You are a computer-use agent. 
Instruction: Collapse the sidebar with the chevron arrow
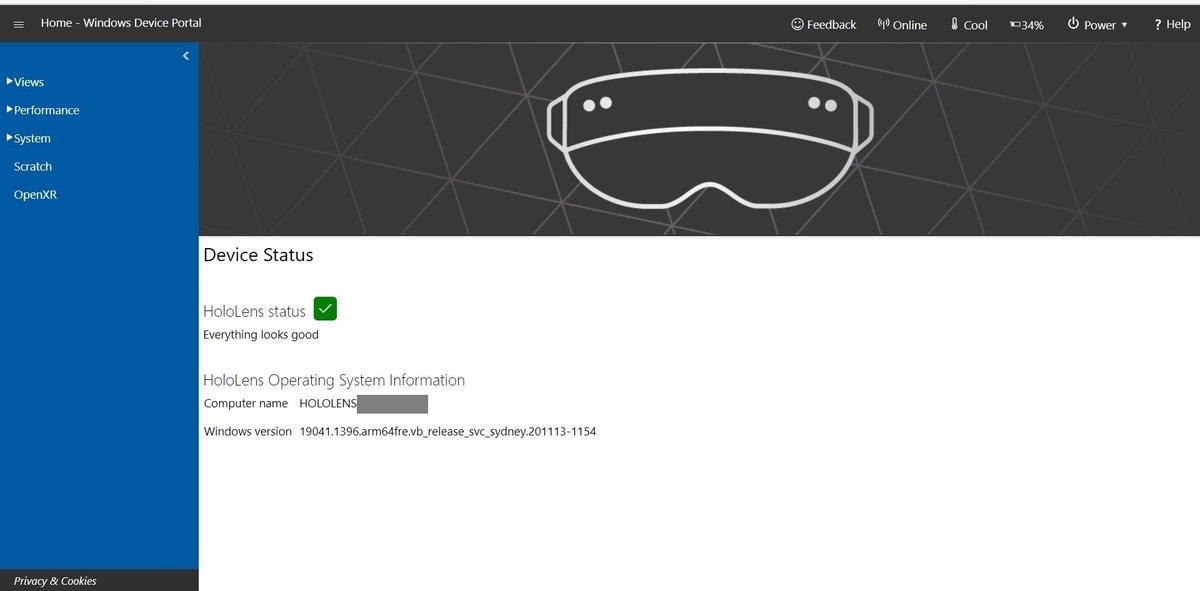point(186,56)
